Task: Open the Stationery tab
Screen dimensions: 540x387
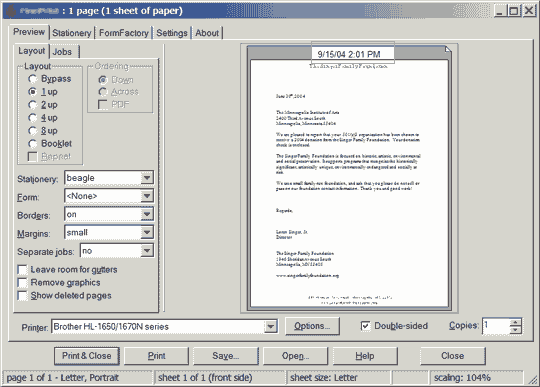Action: point(72,33)
